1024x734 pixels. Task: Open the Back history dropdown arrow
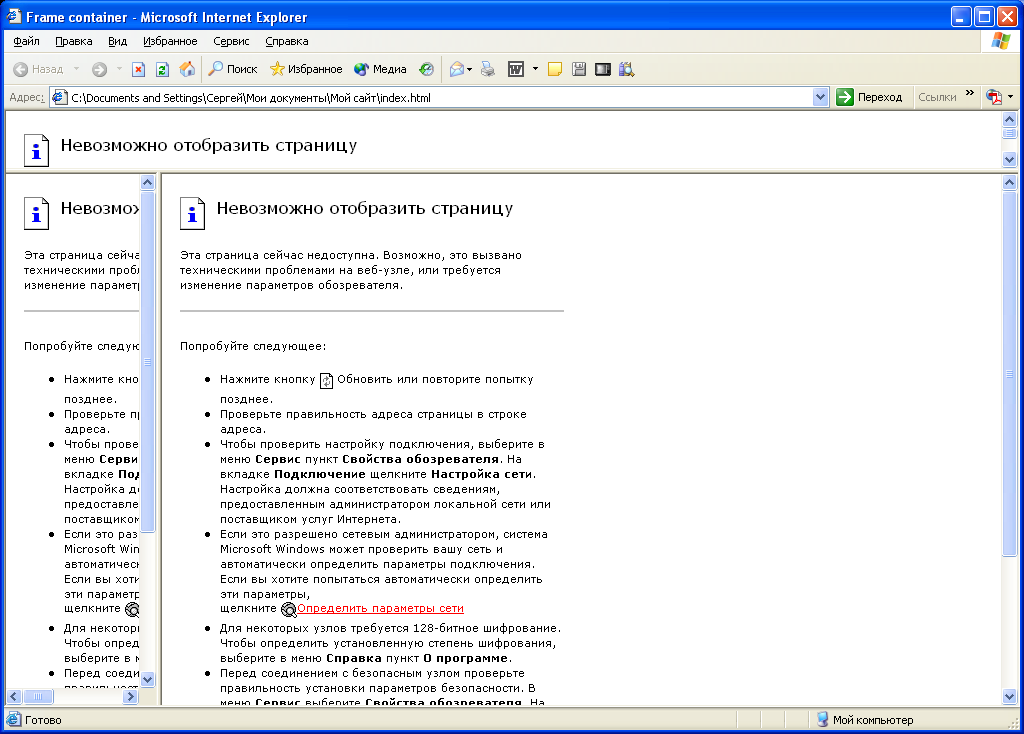click(x=76, y=69)
